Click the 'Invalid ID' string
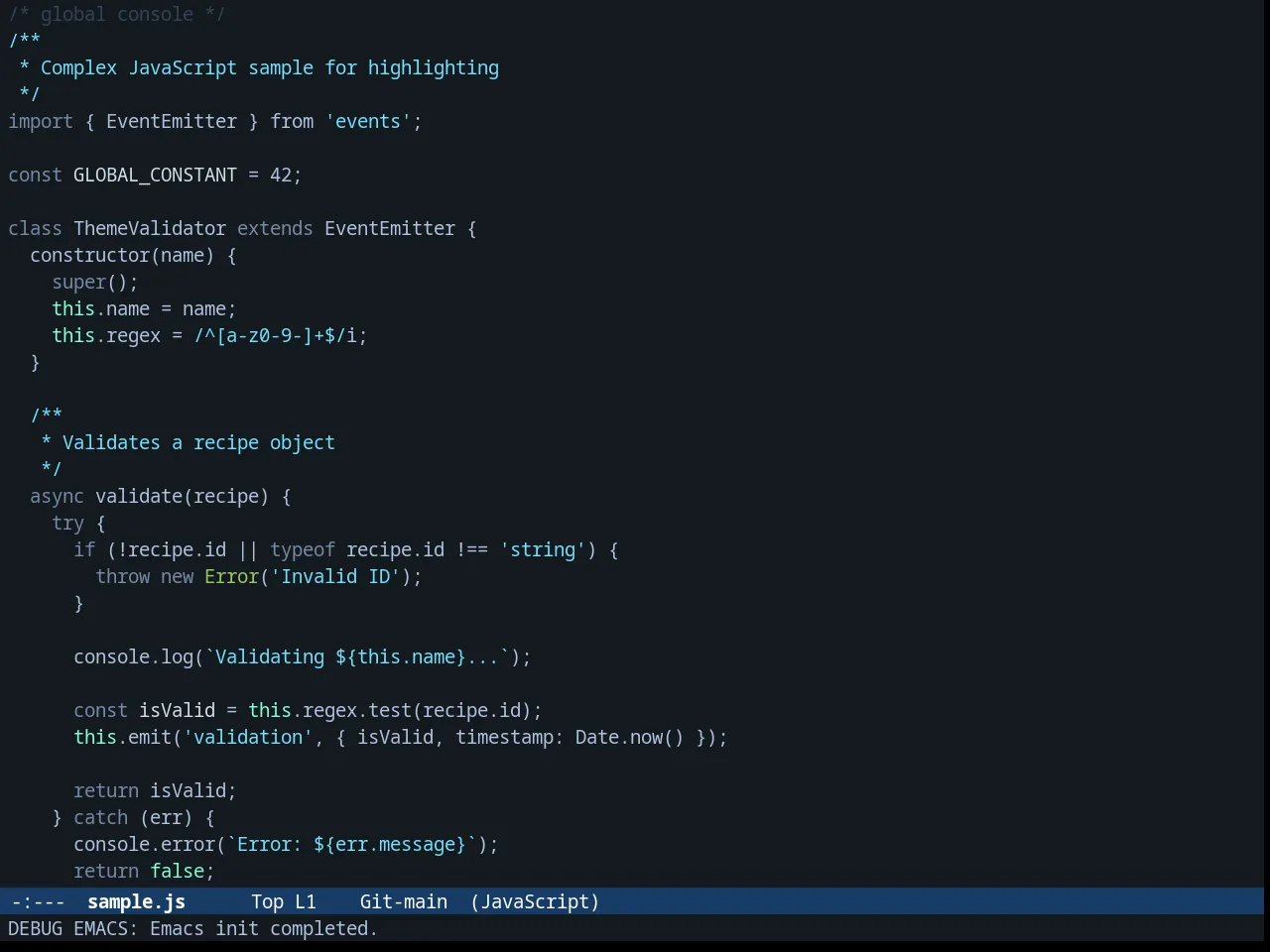This screenshot has width=1270, height=952. click(335, 576)
